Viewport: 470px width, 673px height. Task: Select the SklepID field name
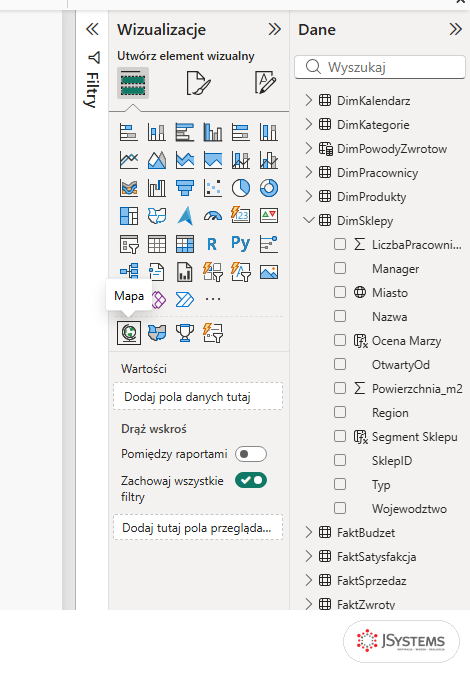392,461
